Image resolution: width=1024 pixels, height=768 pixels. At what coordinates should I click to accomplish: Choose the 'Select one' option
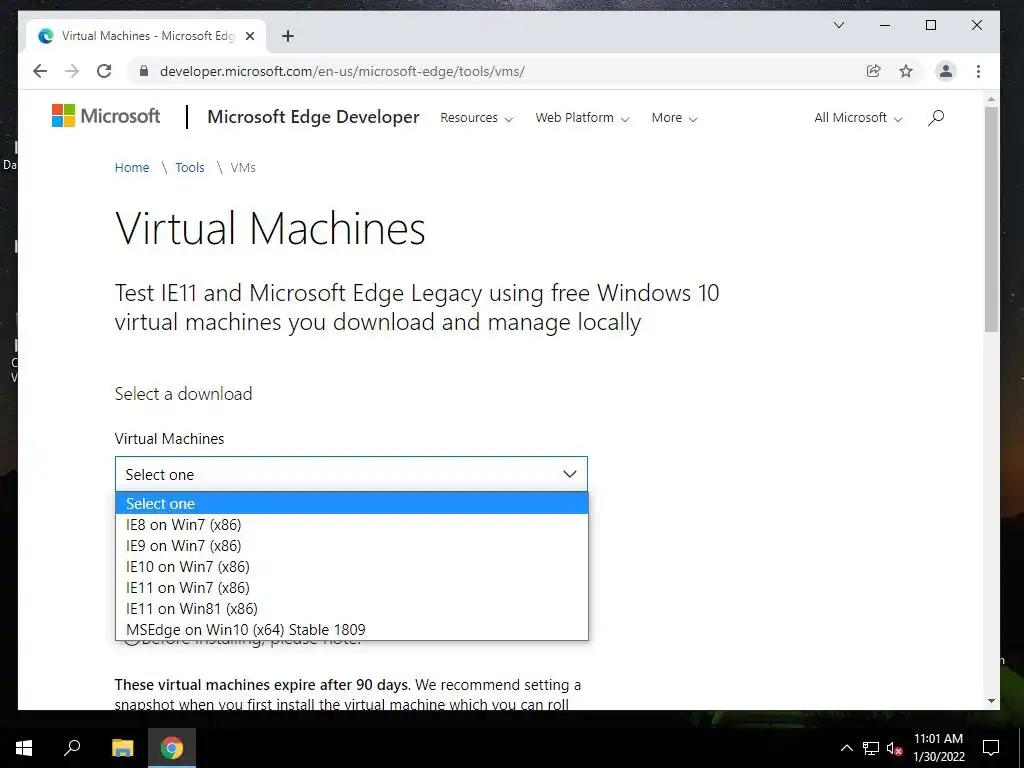point(351,504)
